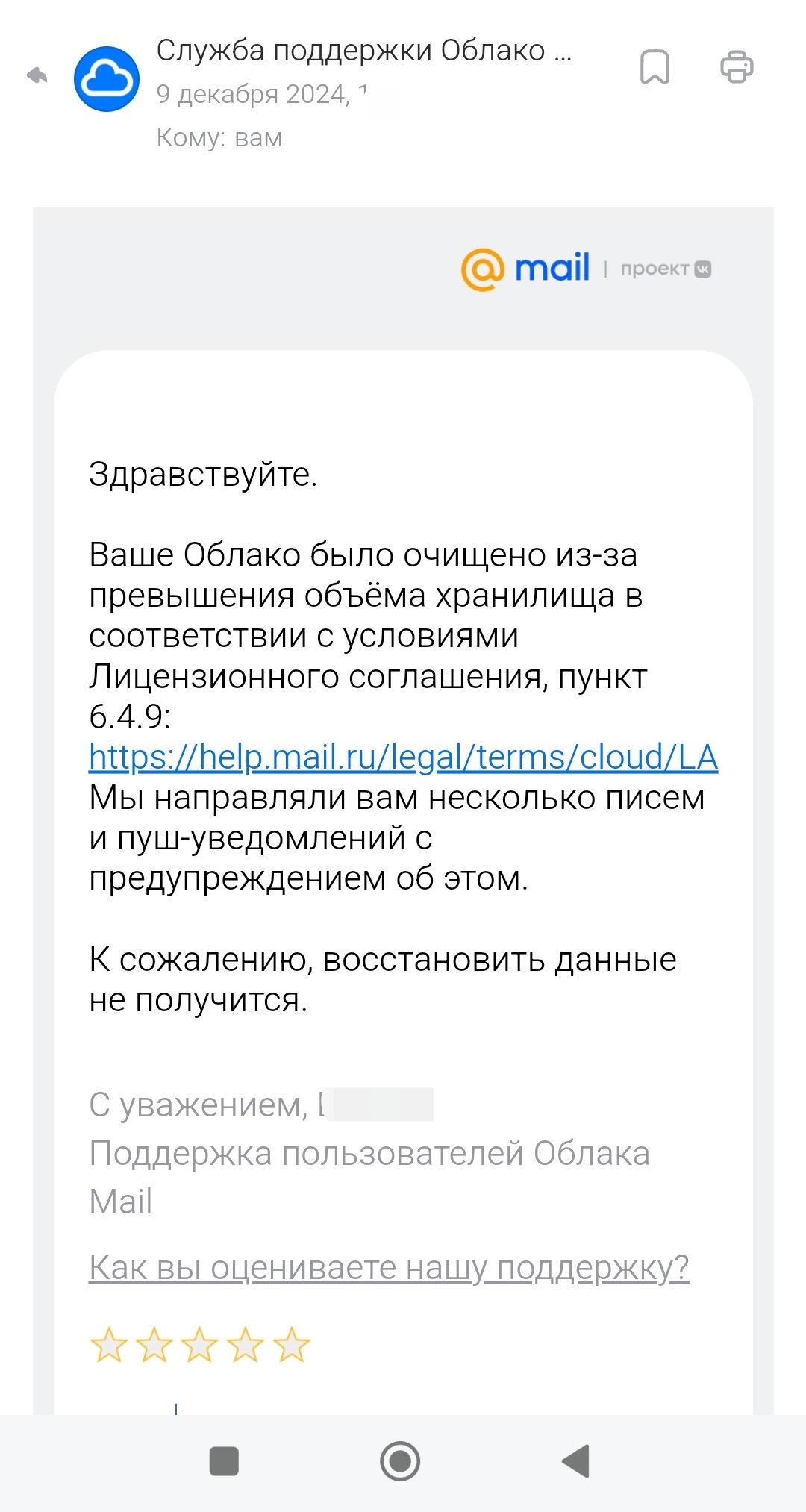Print the email using the printer icon

click(x=737, y=66)
